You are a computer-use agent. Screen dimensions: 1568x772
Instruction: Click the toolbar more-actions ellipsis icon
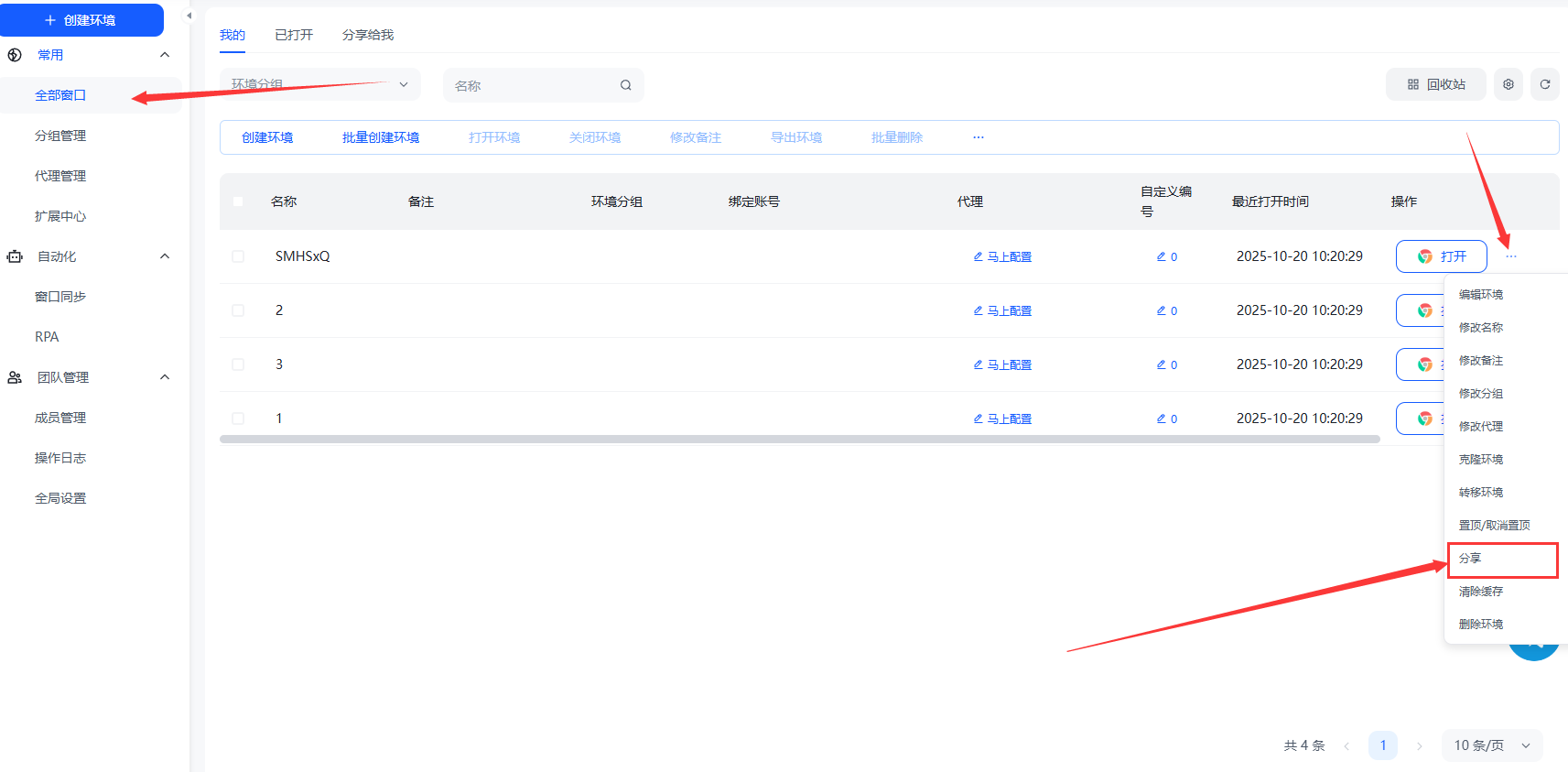tap(978, 137)
